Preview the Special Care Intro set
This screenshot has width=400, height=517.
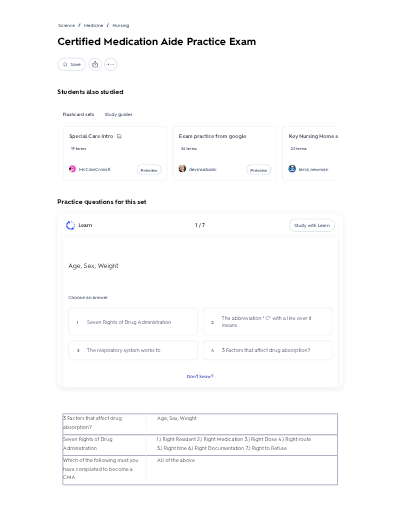click(149, 170)
